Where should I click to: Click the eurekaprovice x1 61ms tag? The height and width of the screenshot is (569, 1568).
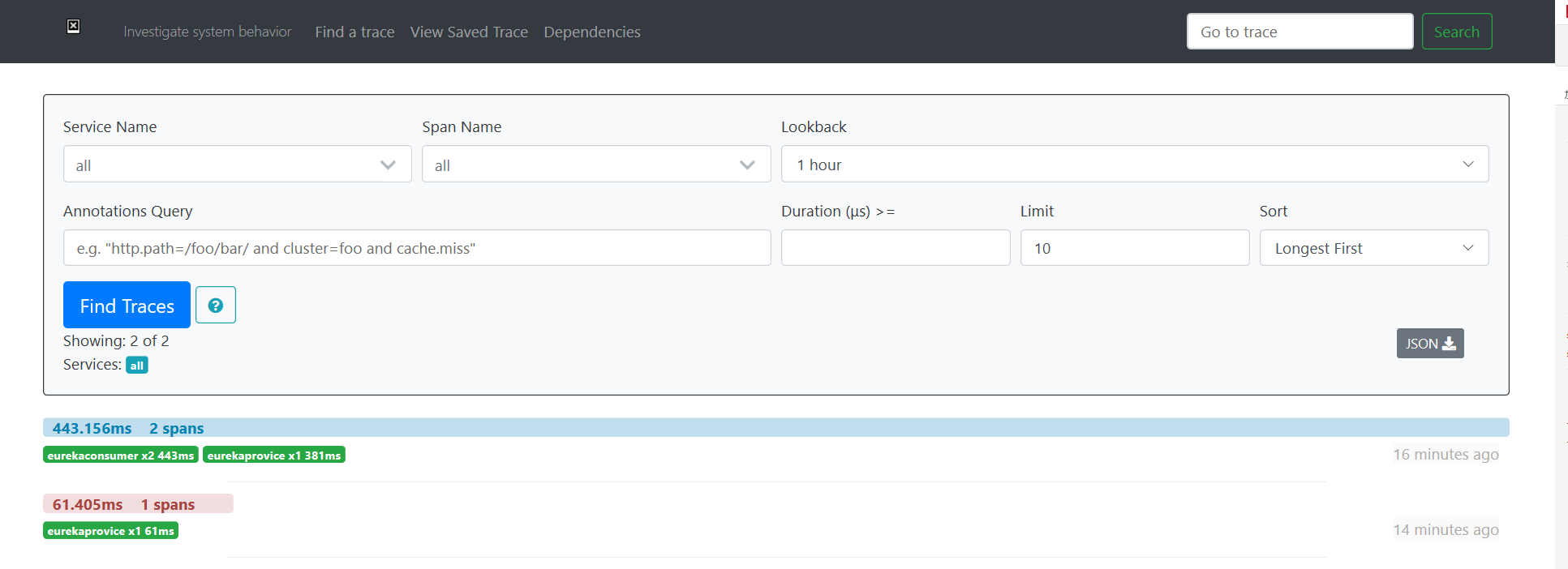click(x=110, y=531)
